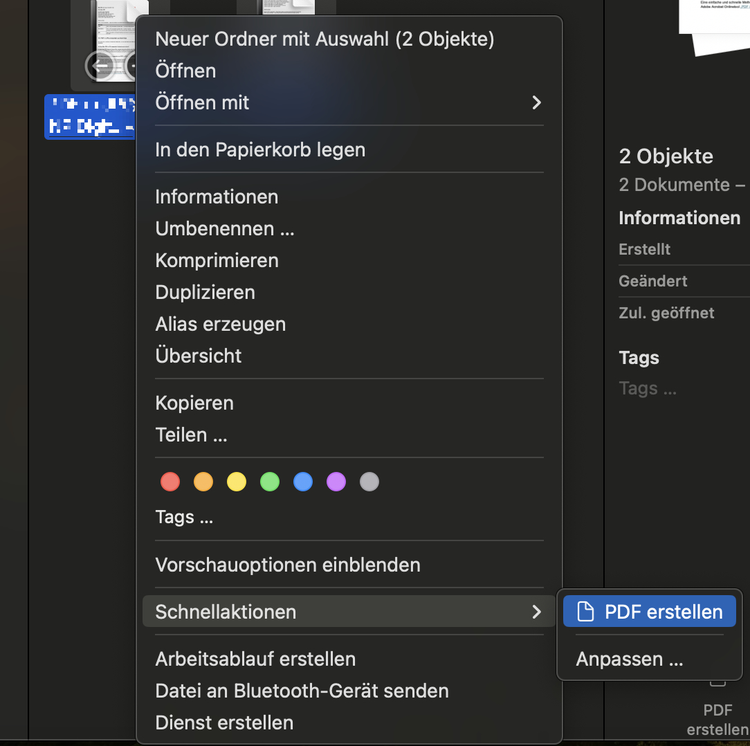750x746 pixels.
Task: Apply the gray tag color
Action: click(x=369, y=482)
